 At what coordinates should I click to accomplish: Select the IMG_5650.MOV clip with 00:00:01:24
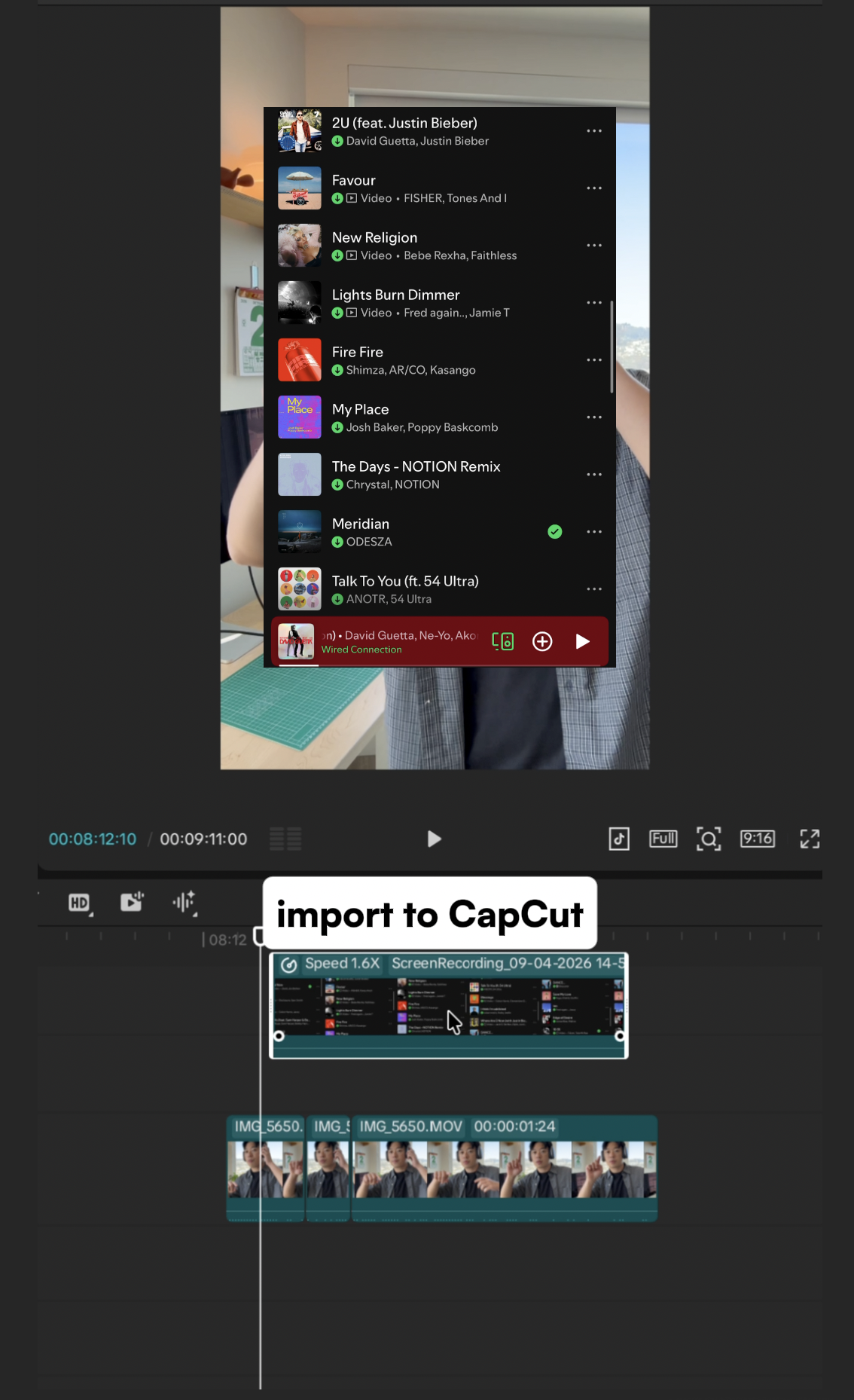(505, 1168)
